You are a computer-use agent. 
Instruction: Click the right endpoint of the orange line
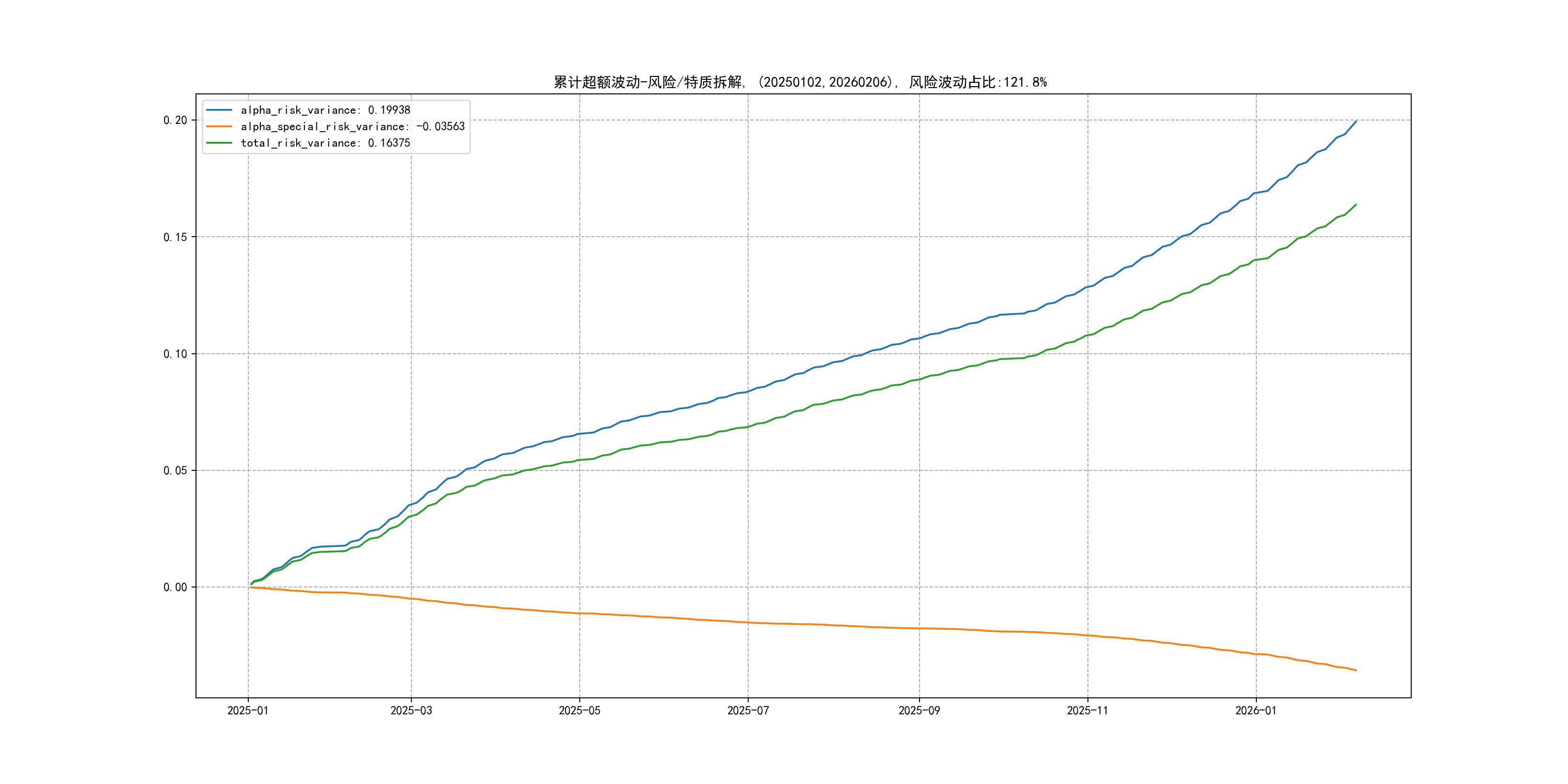1356,670
